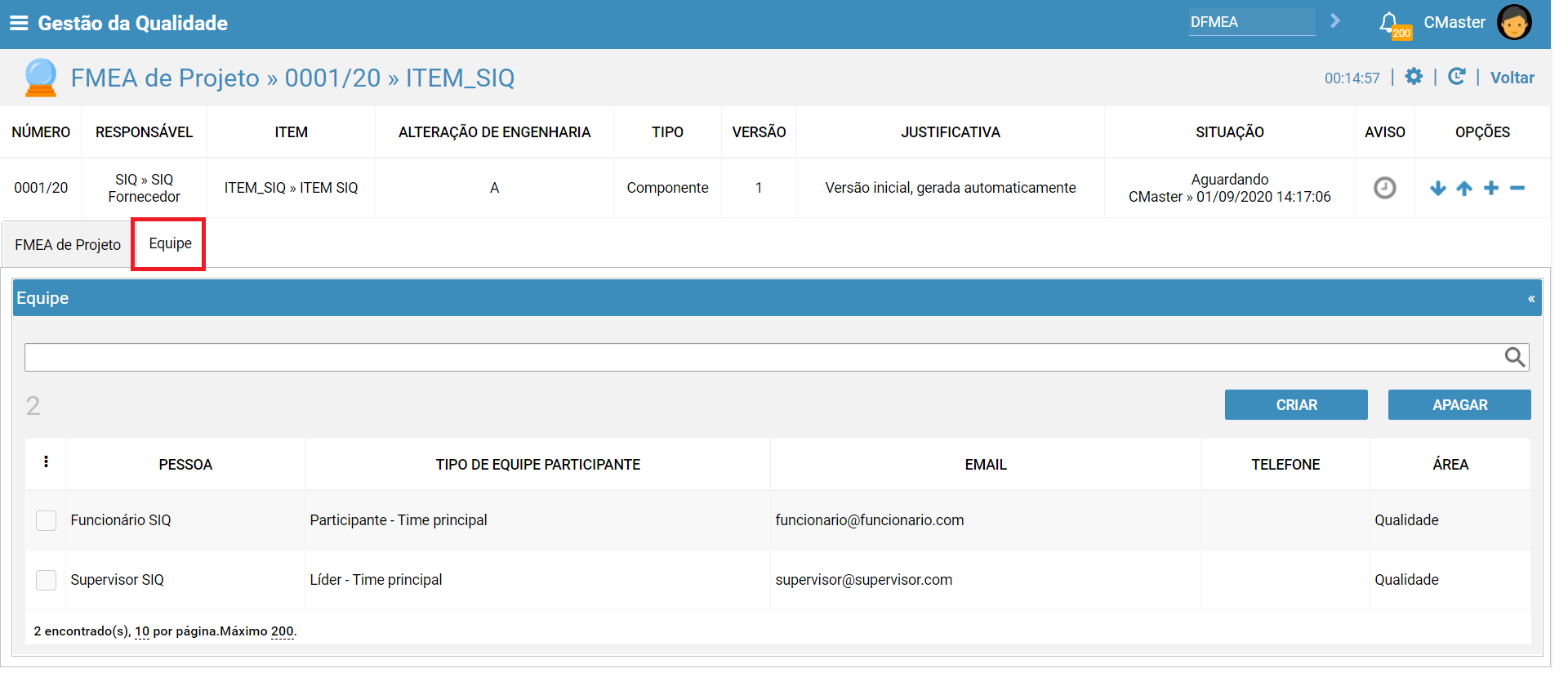Tick the checkbox for Funcionário SIQ
The image size is (1568, 673).
[47, 520]
